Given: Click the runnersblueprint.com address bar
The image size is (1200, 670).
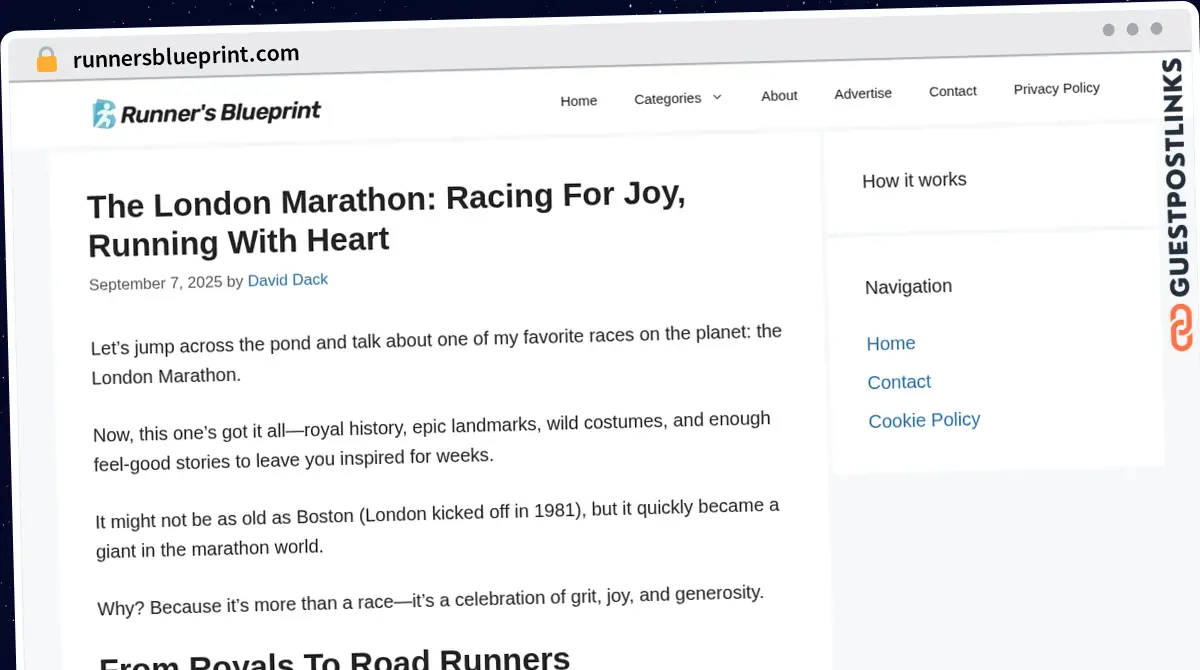Looking at the screenshot, I should tap(186, 56).
